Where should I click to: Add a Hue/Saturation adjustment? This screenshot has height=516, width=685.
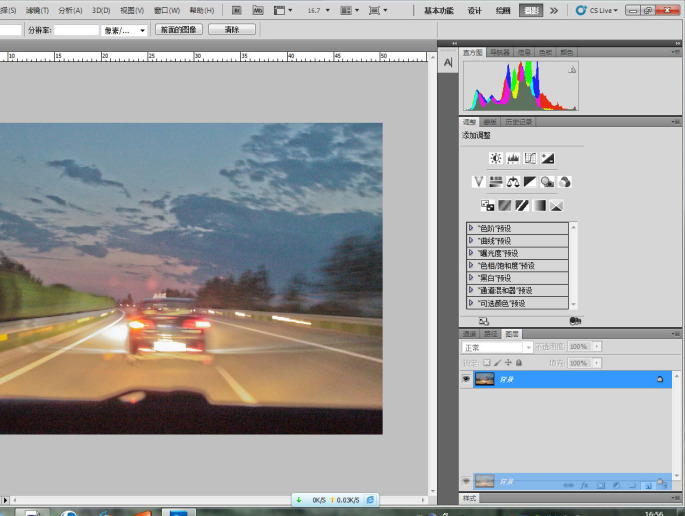pyautogui.click(x=495, y=181)
